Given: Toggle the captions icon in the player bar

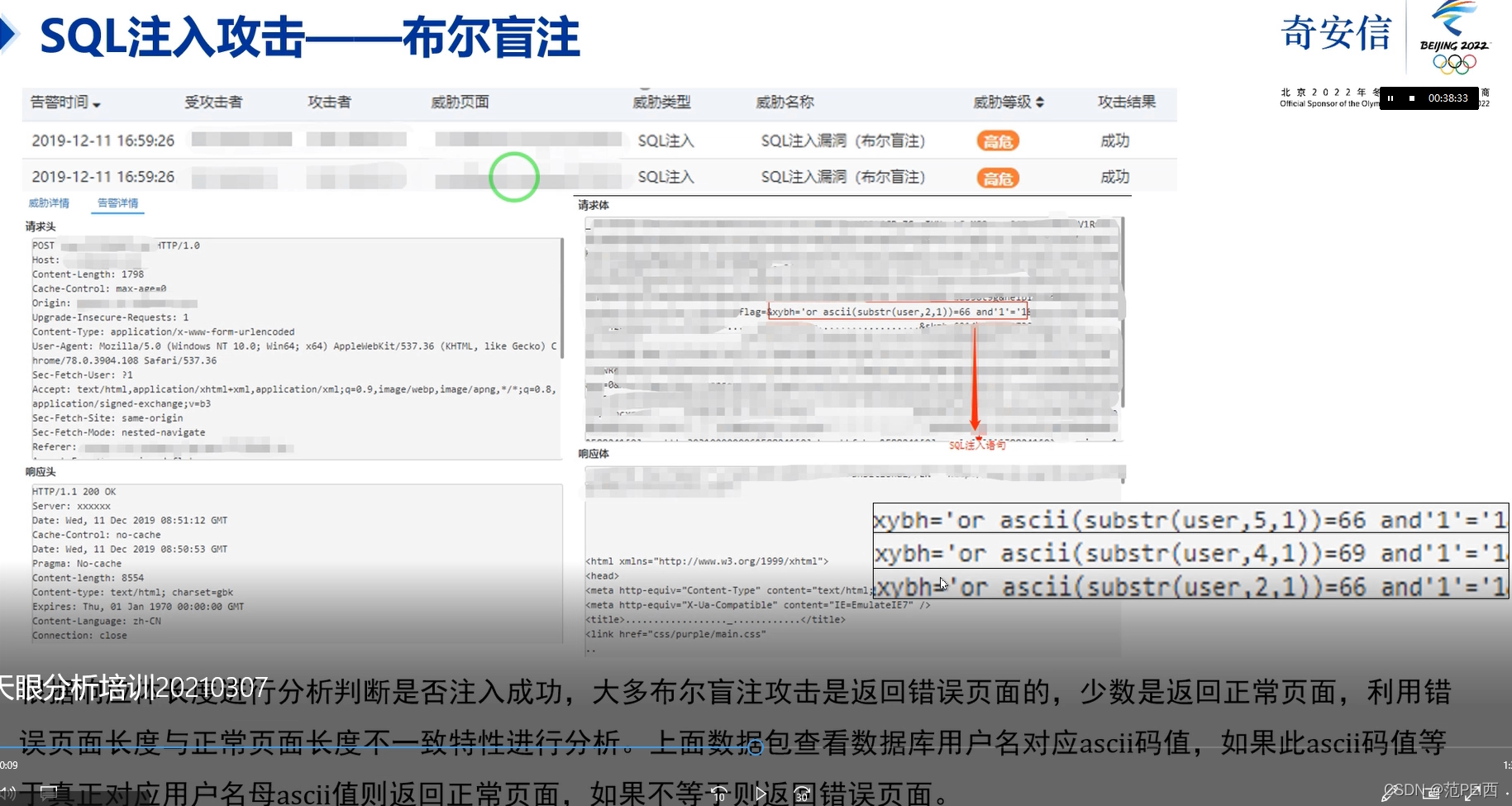Looking at the screenshot, I should tap(49, 792).
